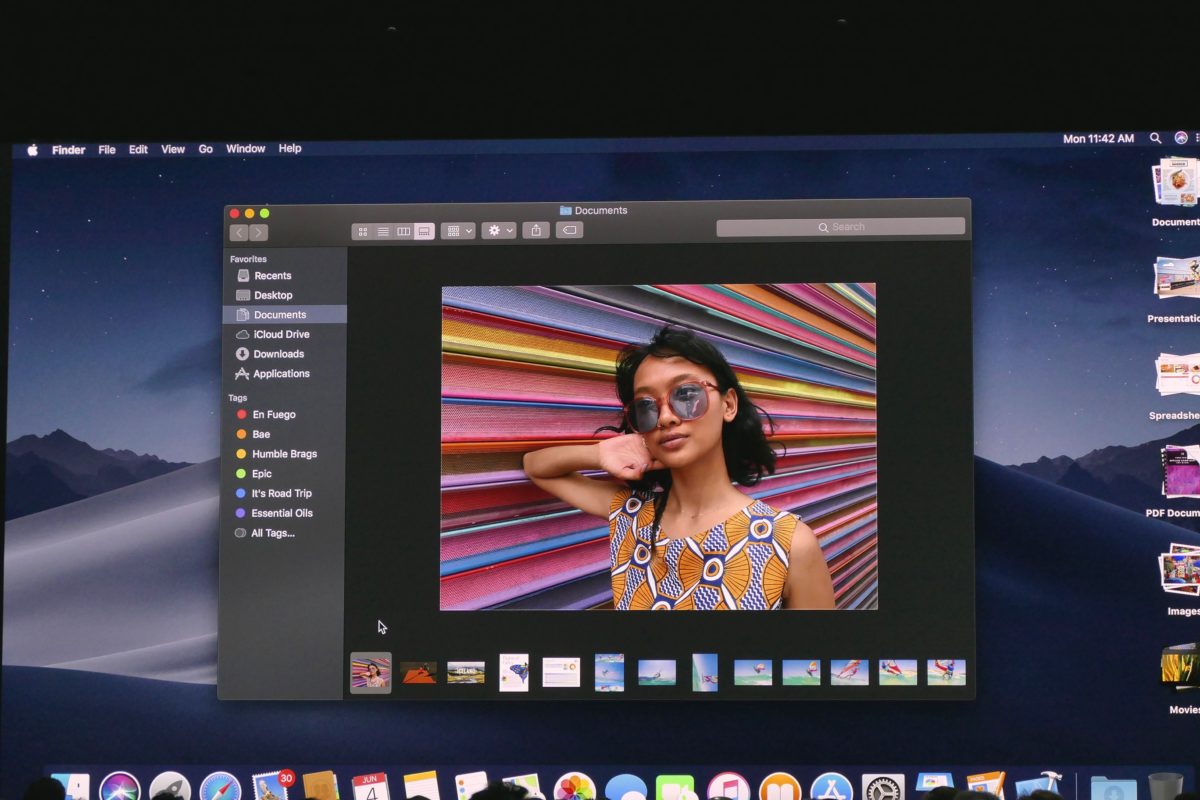Open Notification Center from the menu bar
Image resolution: width=1200 pixels, height=800 pixels.
pos(1196,137)
